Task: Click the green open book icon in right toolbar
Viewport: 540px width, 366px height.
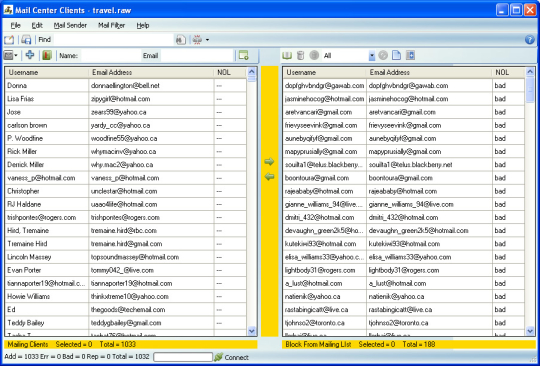Action: tap(287, 55)
